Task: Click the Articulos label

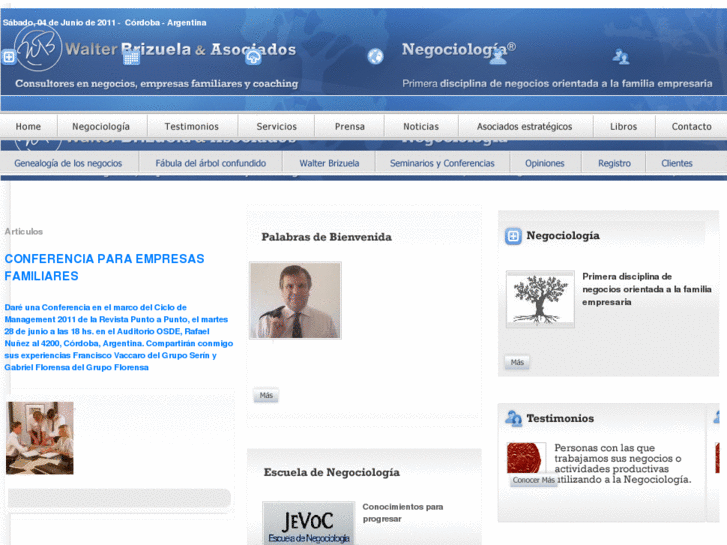Action: 24,231
